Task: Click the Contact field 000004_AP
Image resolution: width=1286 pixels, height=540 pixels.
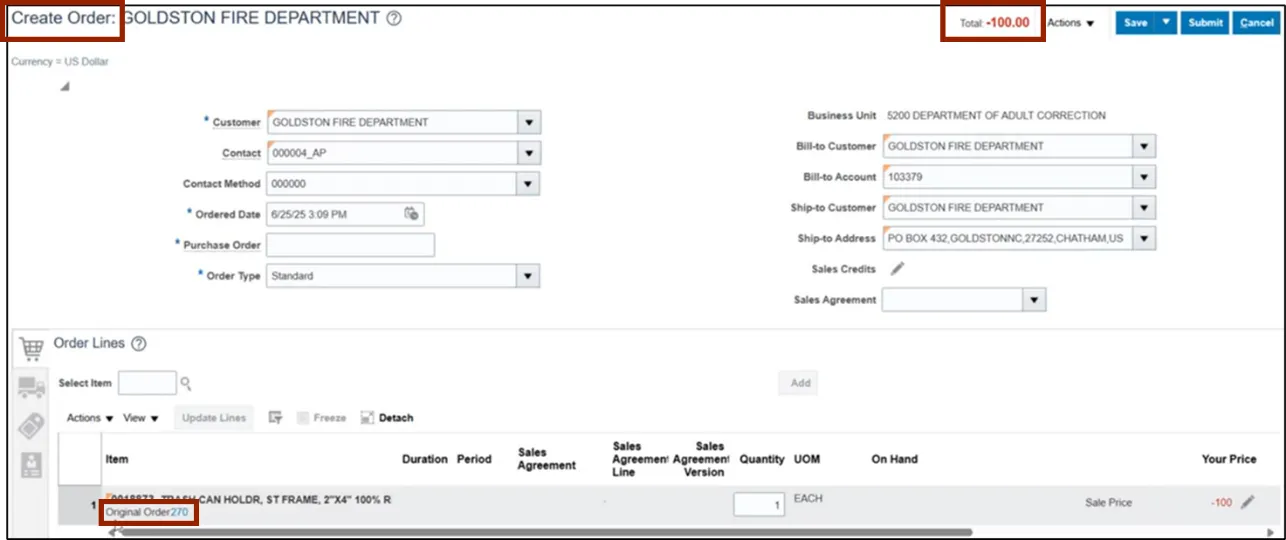Action: click(x=392, y=153)
